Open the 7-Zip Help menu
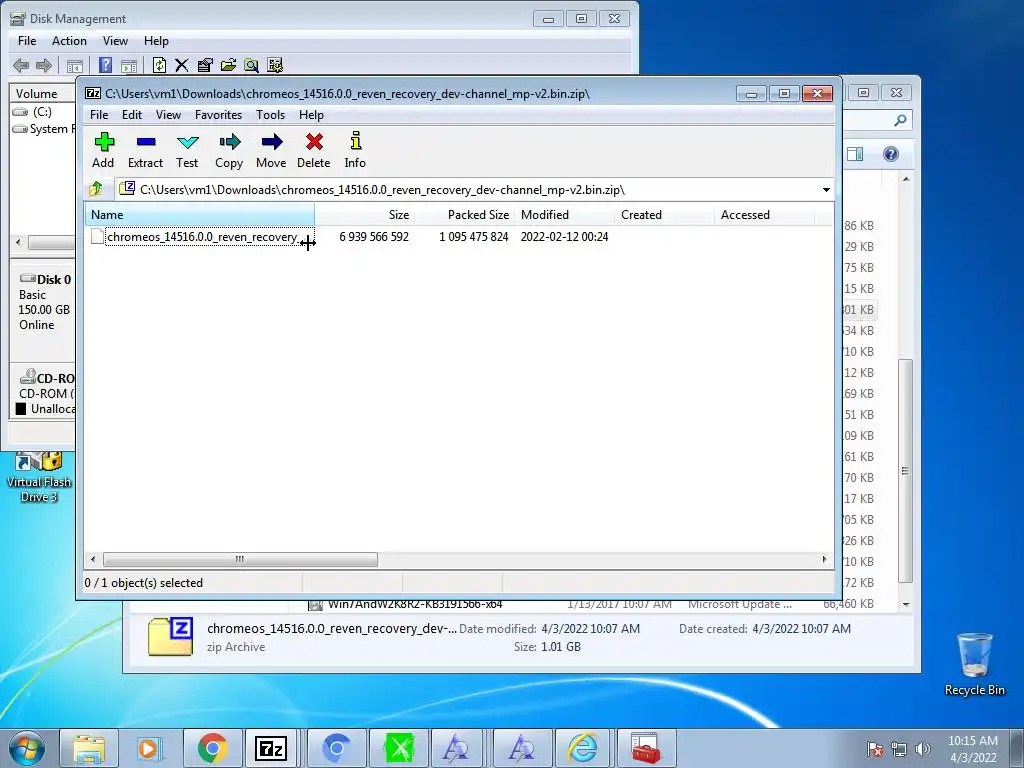This screenshot has width=1024, height=768. 312,115
